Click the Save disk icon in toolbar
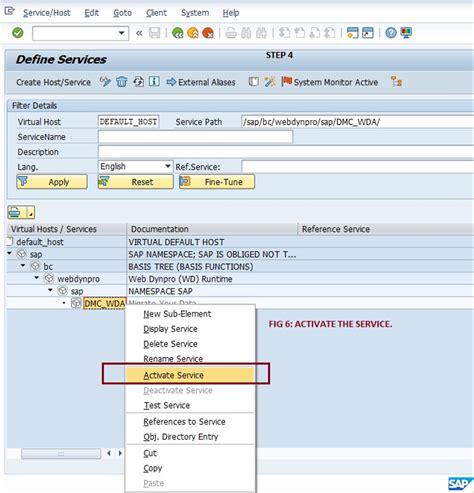474x493 pixels. (x=154, y=33)
